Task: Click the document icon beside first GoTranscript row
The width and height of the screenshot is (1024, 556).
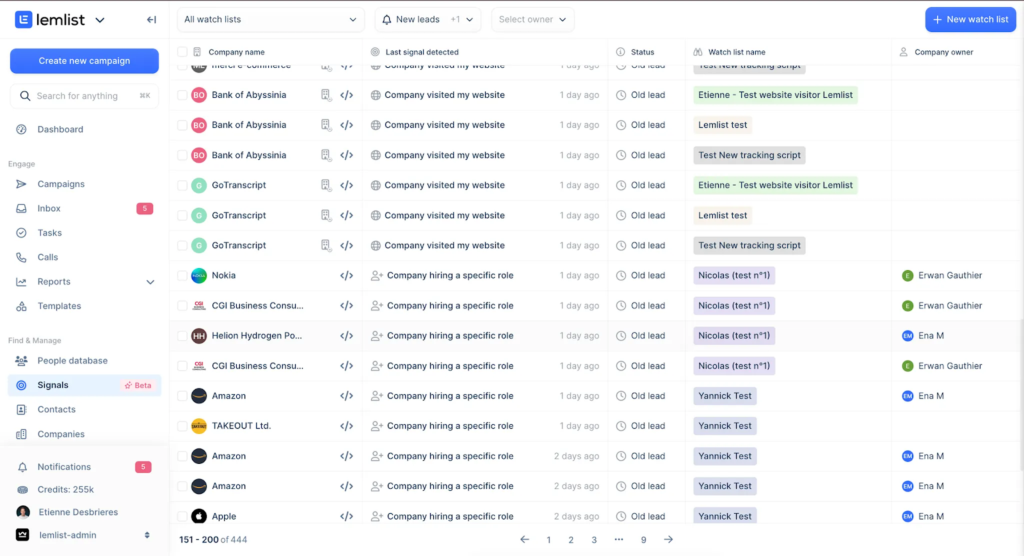Action: (x=326, y=186)
